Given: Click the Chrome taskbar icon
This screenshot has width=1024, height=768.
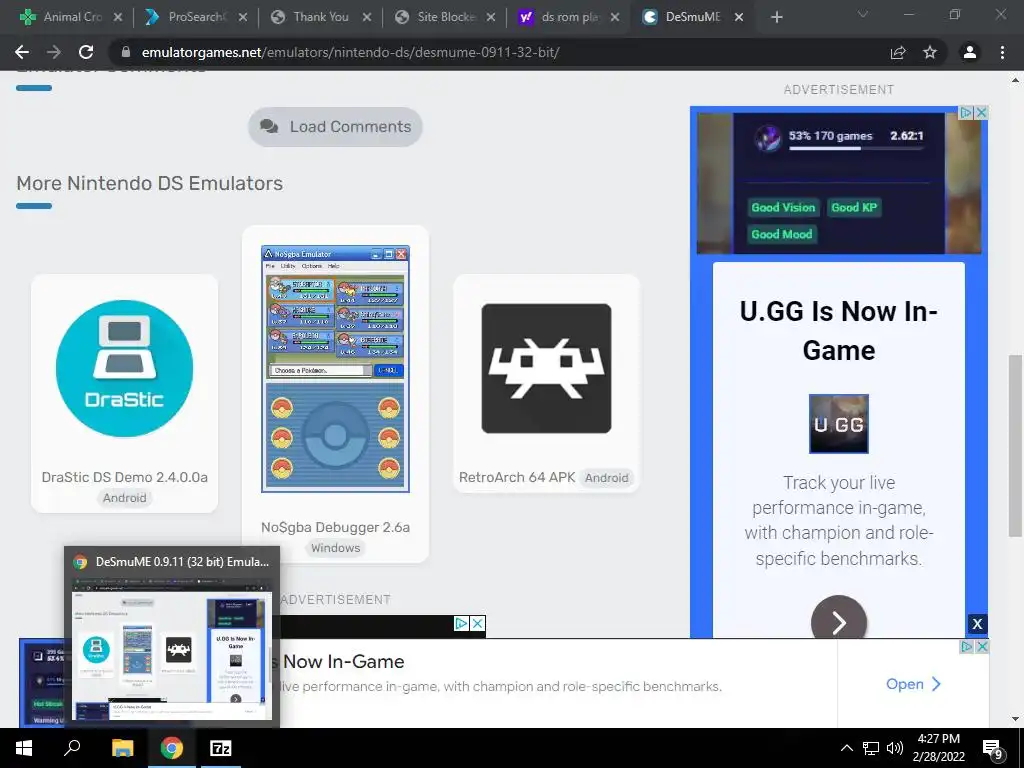Looking at the screenshot, I should [172, 748].
